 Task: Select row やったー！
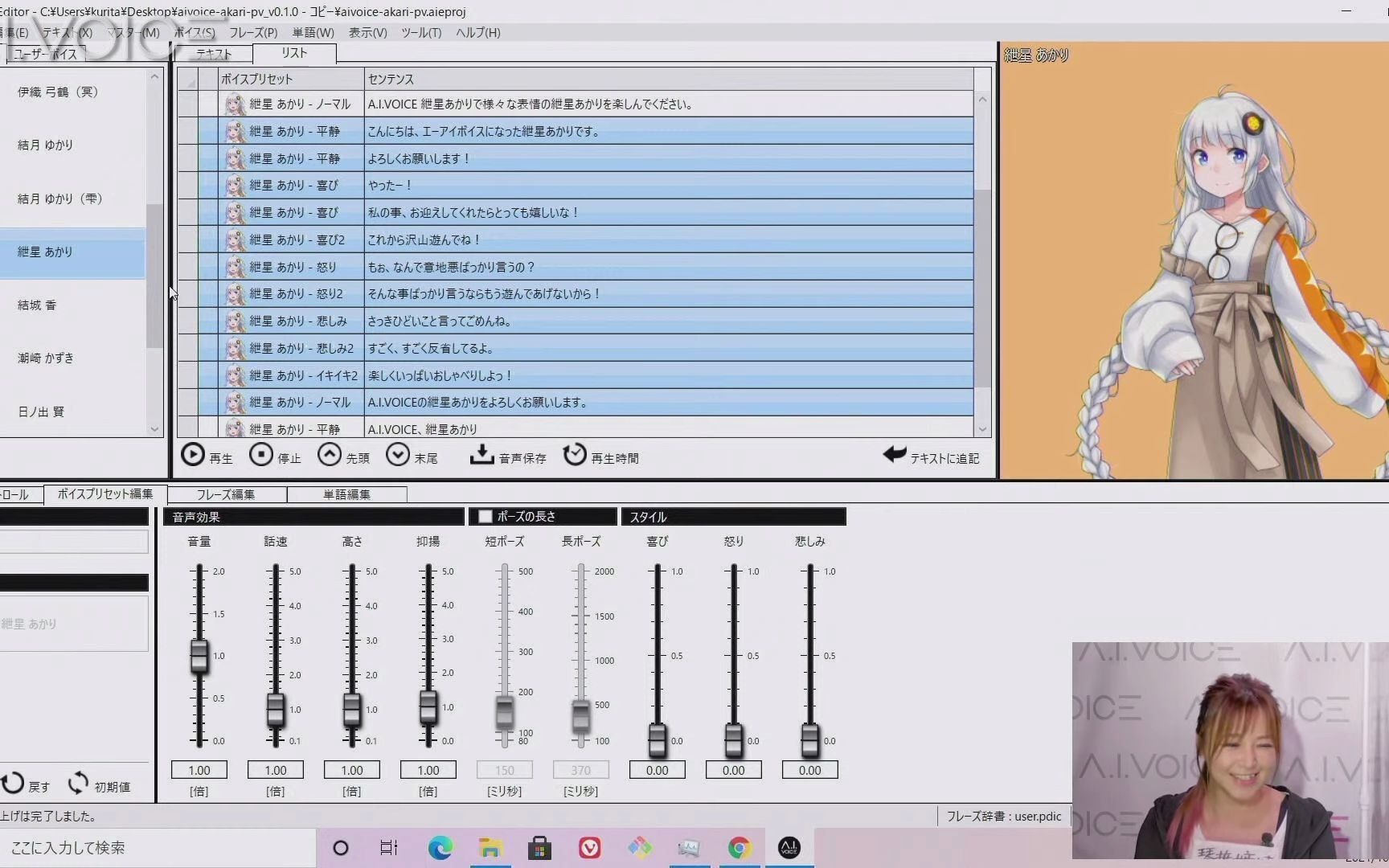(576, 186)
